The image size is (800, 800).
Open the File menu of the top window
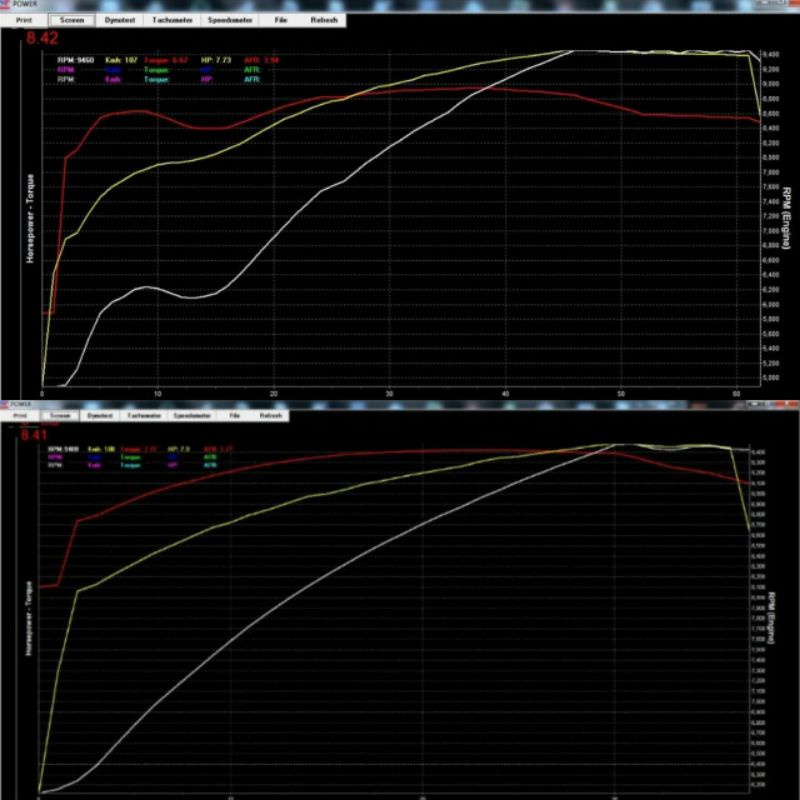(x=280, y=19)
